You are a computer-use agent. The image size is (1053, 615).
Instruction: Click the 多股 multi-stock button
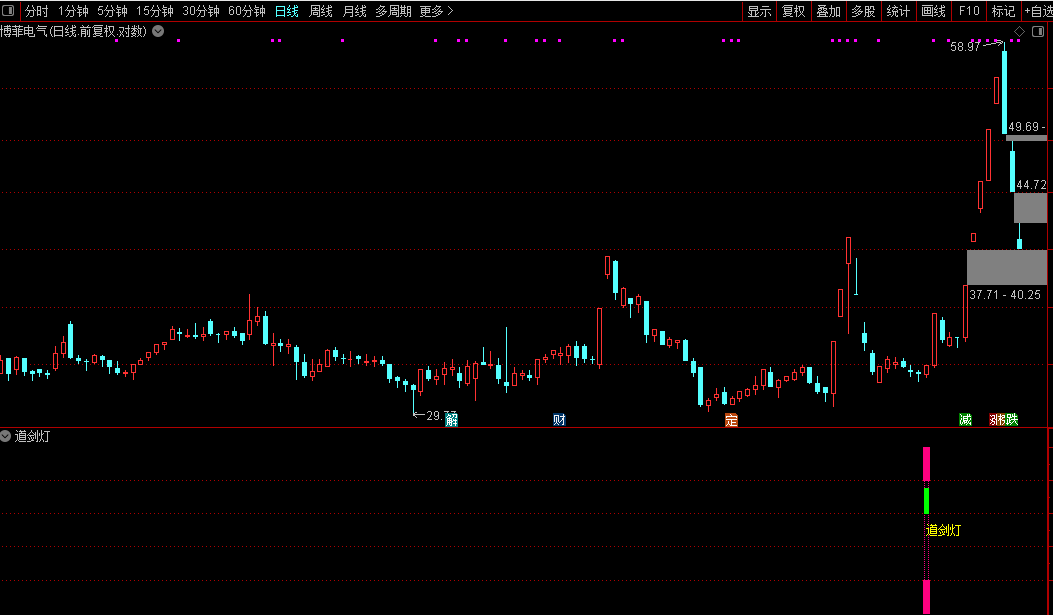(864, 11)
